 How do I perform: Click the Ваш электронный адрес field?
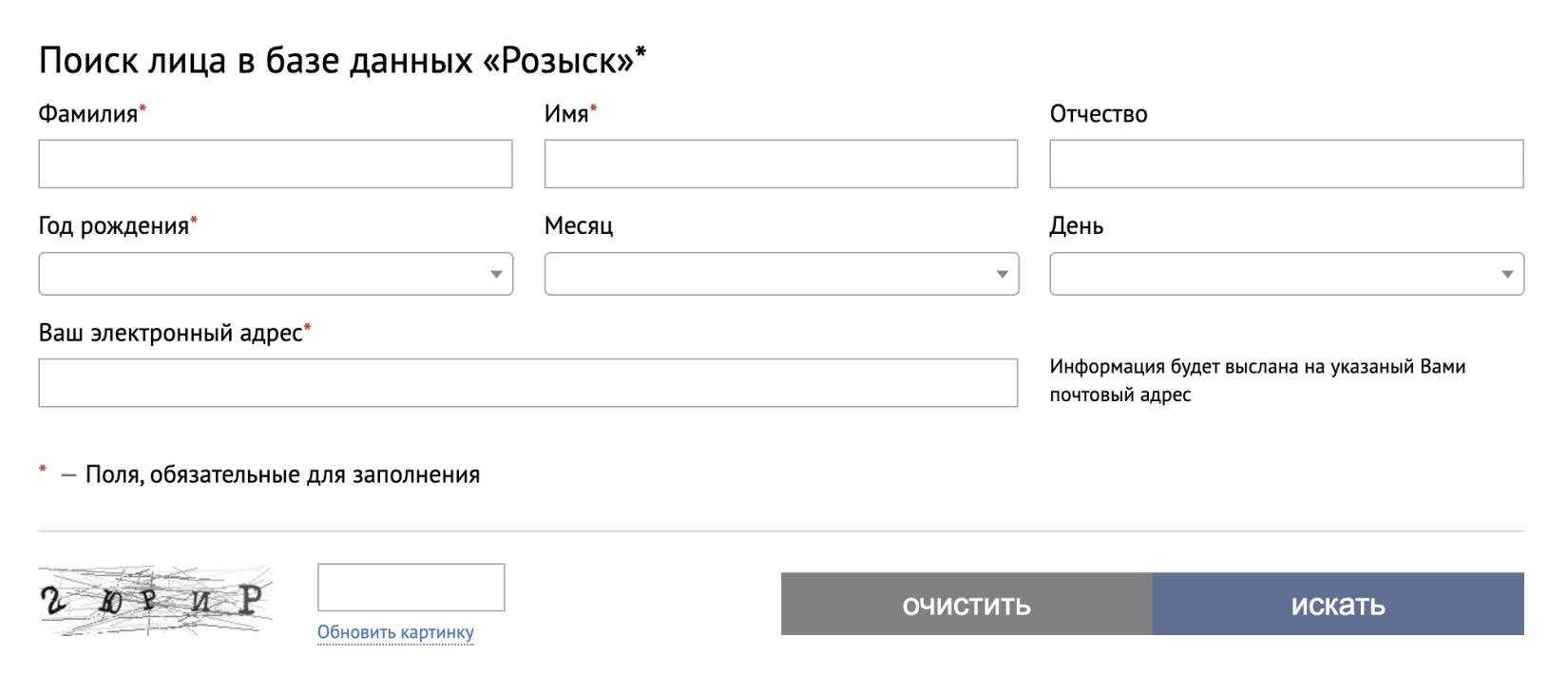pyautogui.click(x=527, y=382)
